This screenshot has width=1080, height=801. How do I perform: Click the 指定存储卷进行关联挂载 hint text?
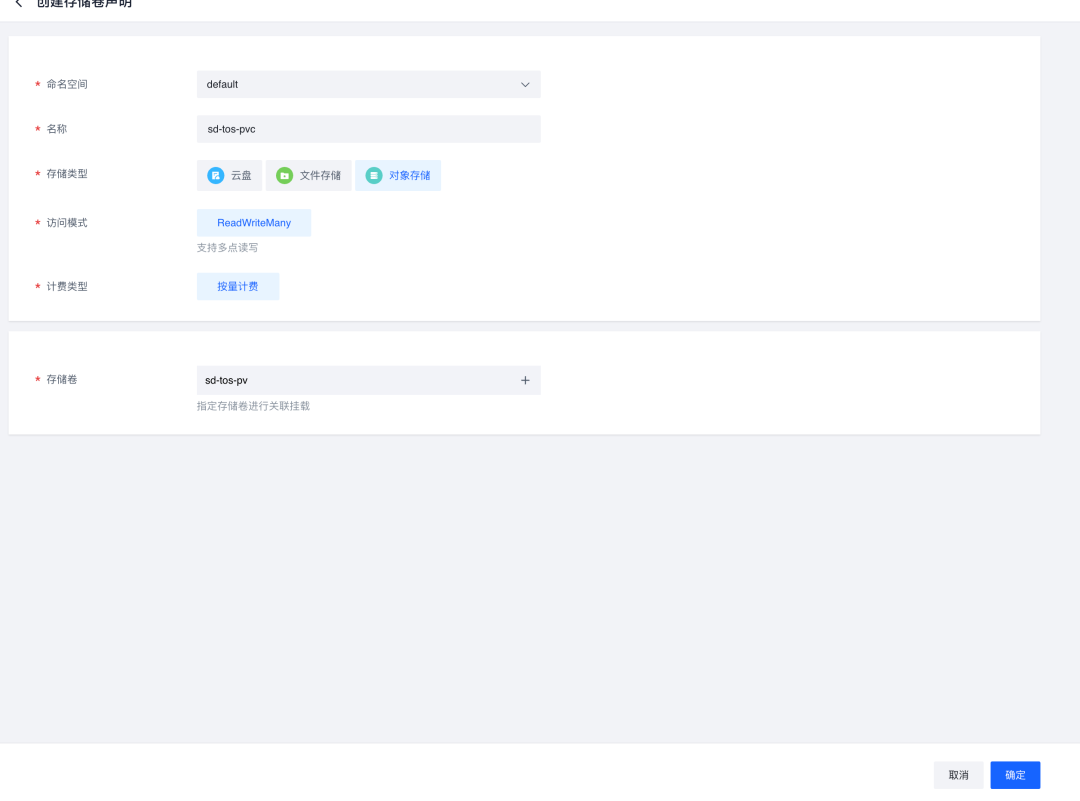coord(253,406)
